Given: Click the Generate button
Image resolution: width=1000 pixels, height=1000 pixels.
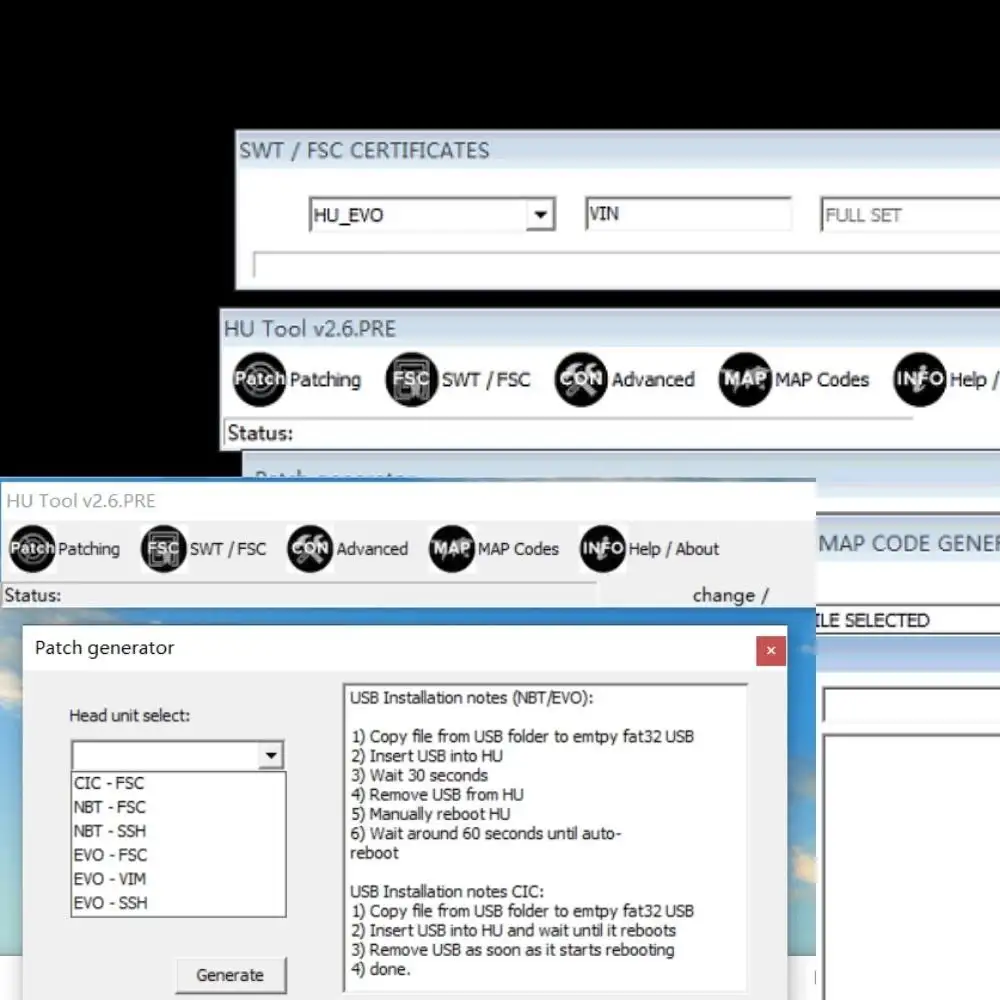Looking at the screenshot, I should tap(230, 974).
